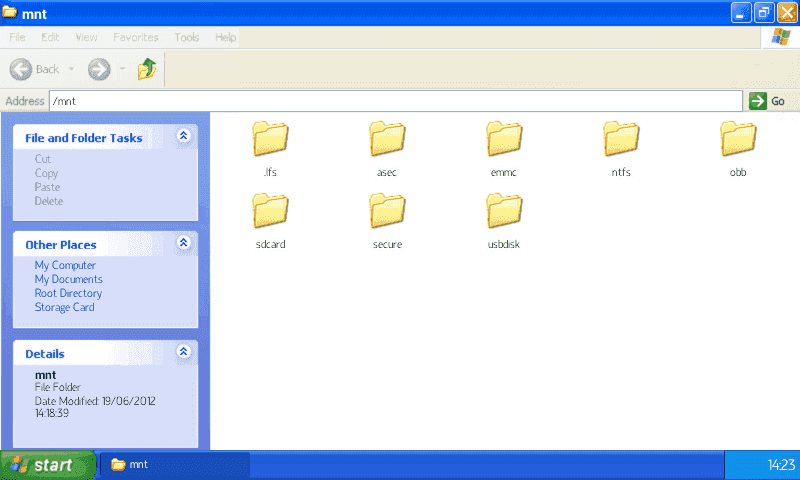The height and width of the screenshot is (480, 800).
Task: Click the Other Places heading
Action: [61, 245]
